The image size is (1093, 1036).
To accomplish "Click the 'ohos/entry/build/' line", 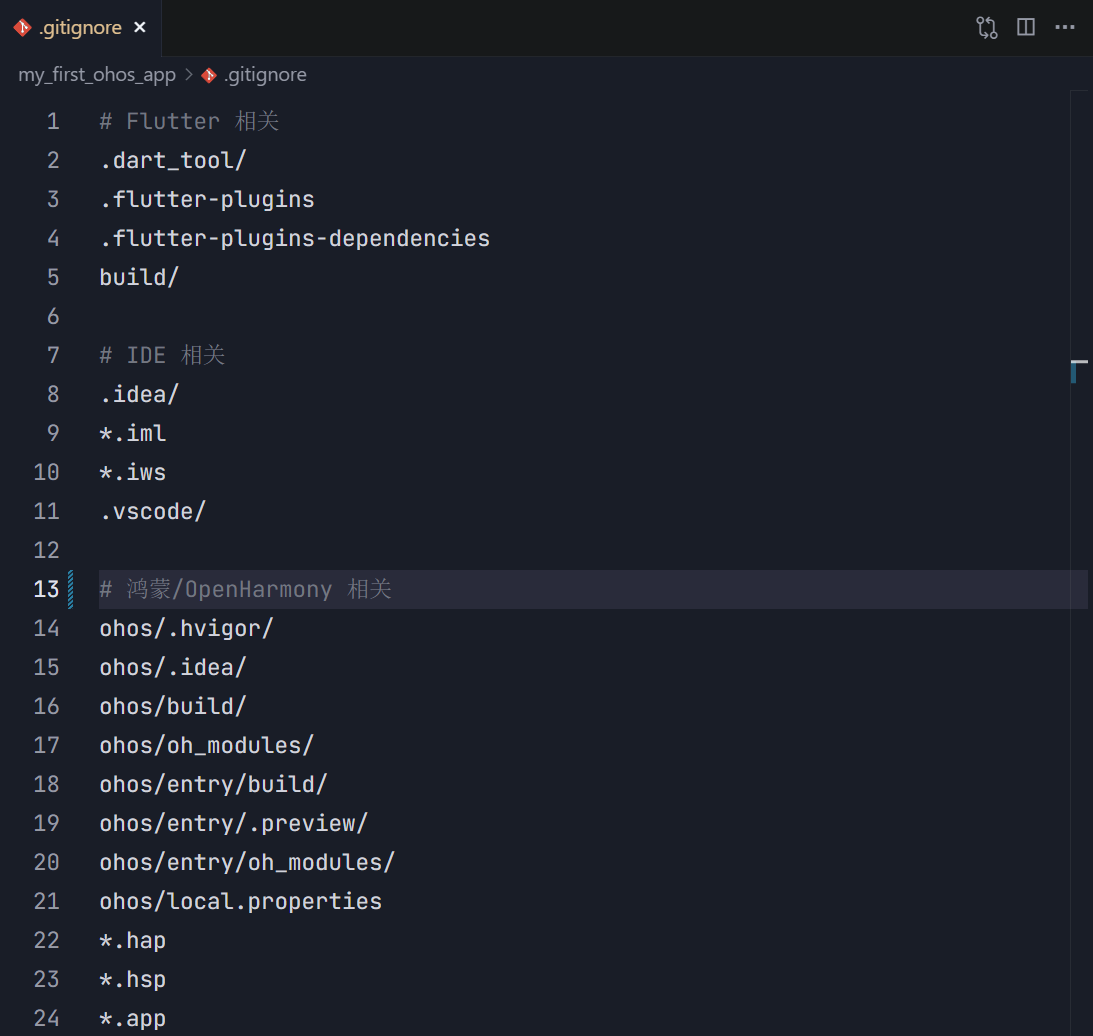I will pos(213,784).
